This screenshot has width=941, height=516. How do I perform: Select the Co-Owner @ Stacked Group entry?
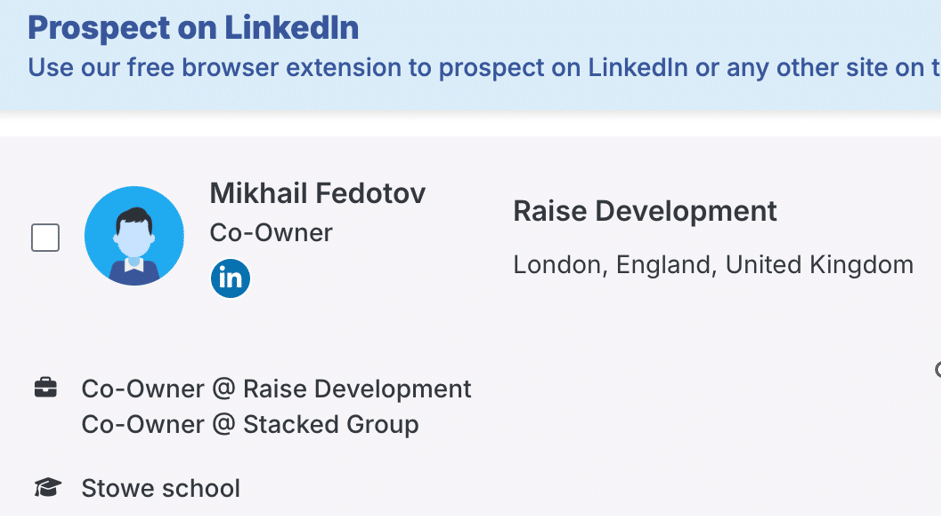tap(250, 424)
